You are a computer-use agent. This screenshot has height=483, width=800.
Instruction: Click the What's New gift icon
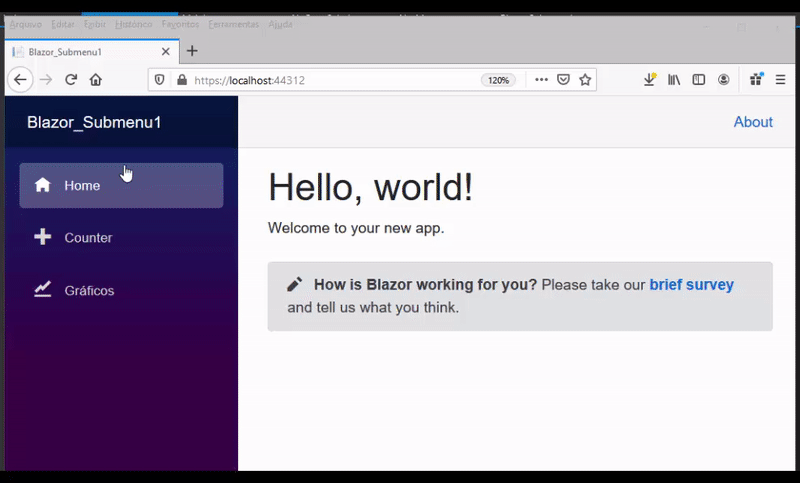[x=756, y=79]
